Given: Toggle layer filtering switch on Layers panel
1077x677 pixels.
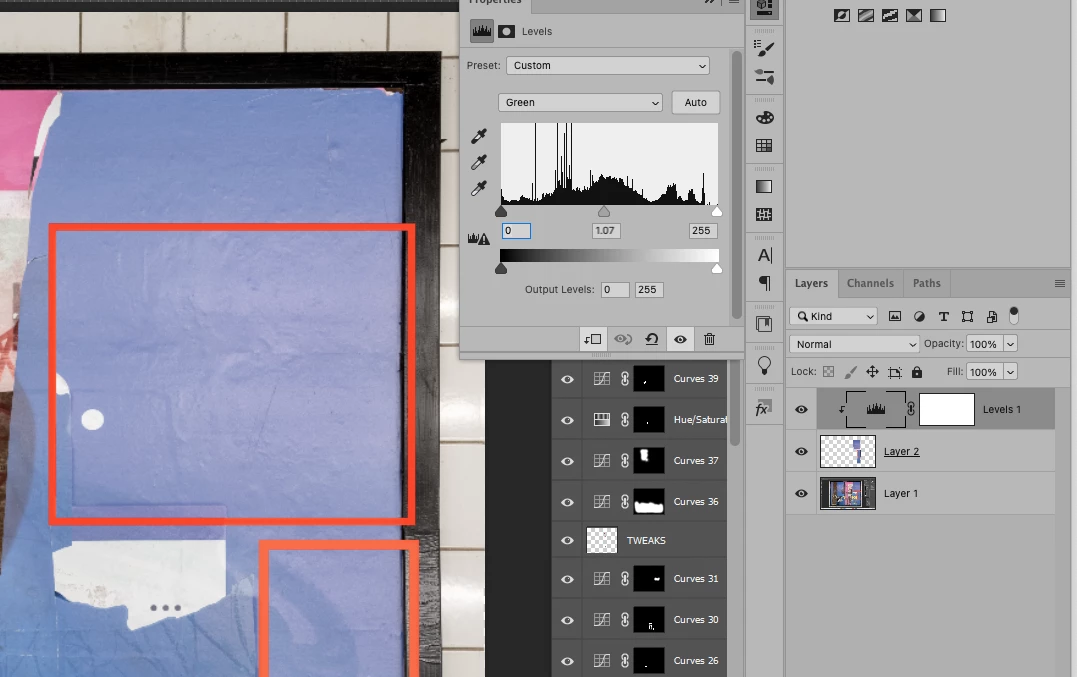Looking at the screenshot, I should tap(1013, 315).
